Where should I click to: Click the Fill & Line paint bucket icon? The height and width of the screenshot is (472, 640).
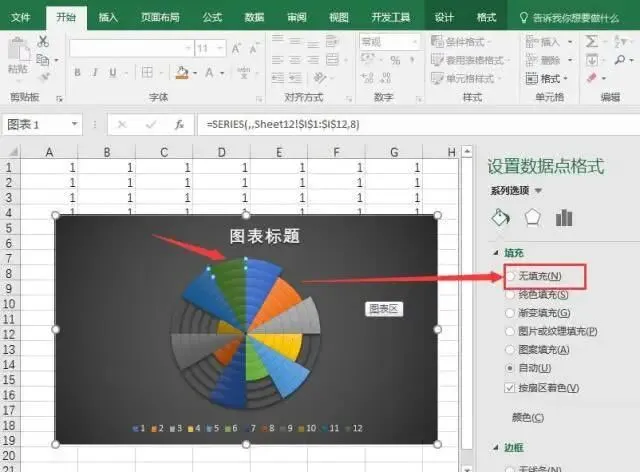tap(500, 217)
